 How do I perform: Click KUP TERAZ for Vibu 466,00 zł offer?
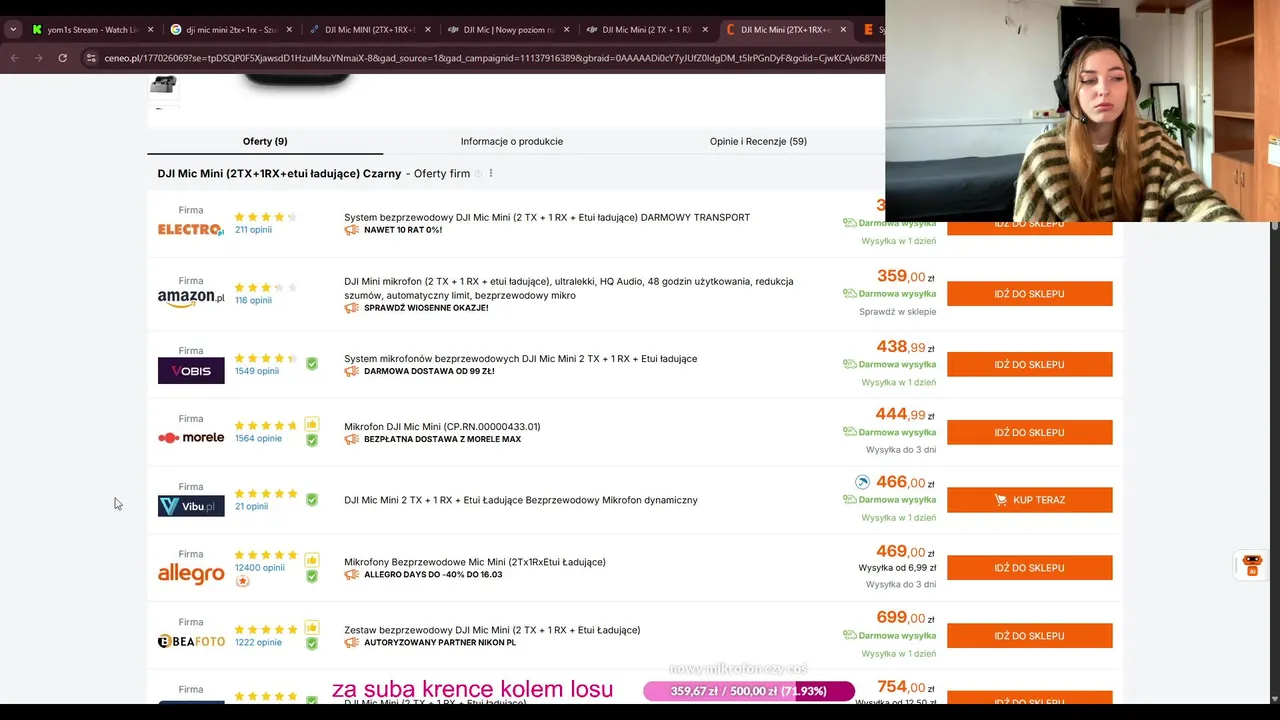[x=1029, y=500]
